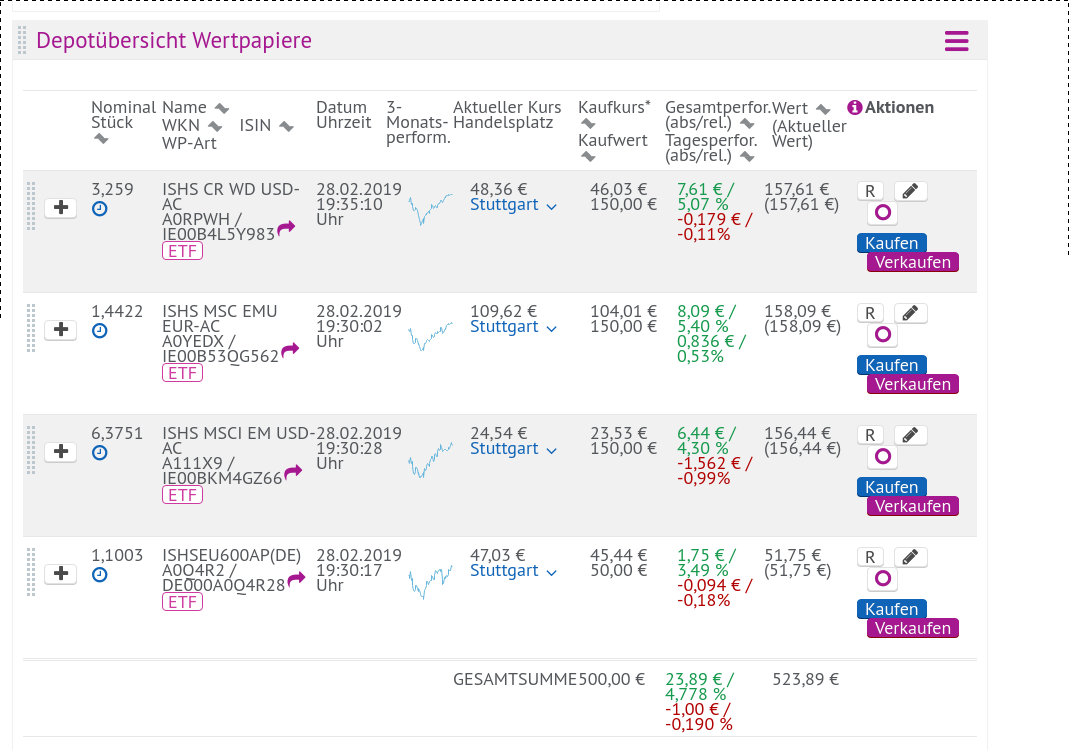This screenshot has height=750, width=1069.
Task: Expand the ISHS CR WD USD-AC row with plus
Action: click(61, 207)
